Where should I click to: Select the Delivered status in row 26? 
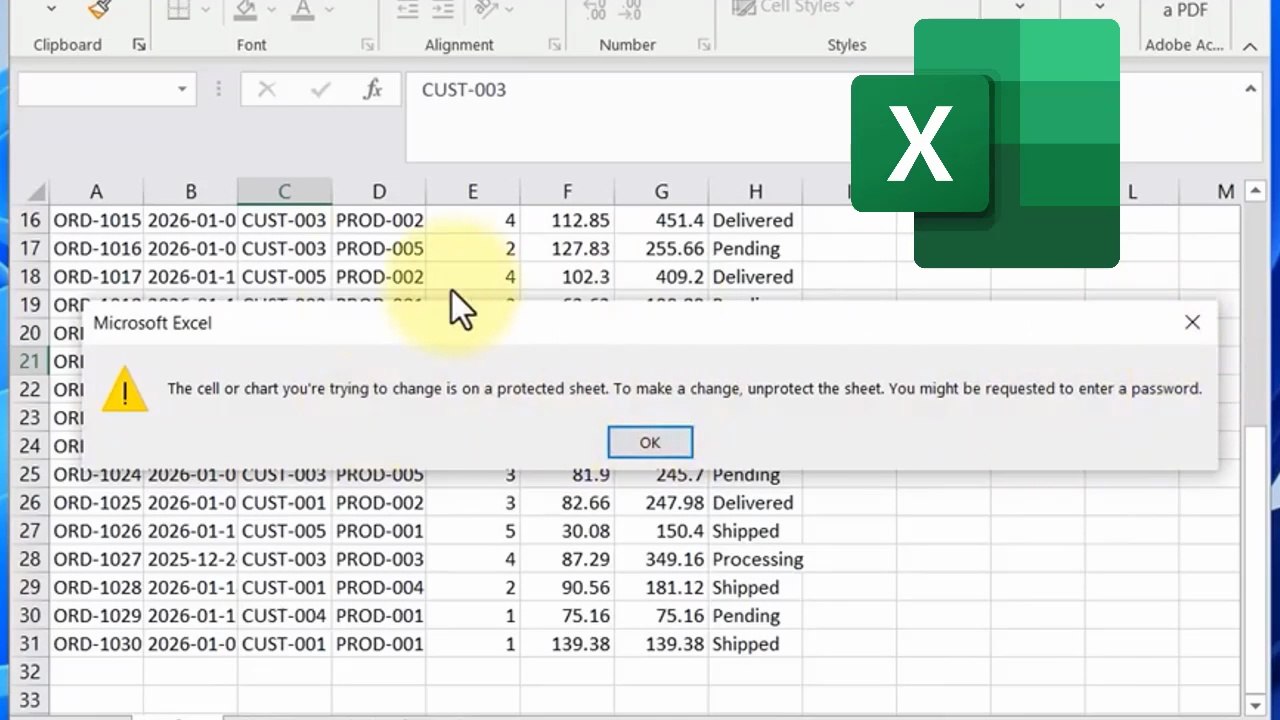click(755, 503)
